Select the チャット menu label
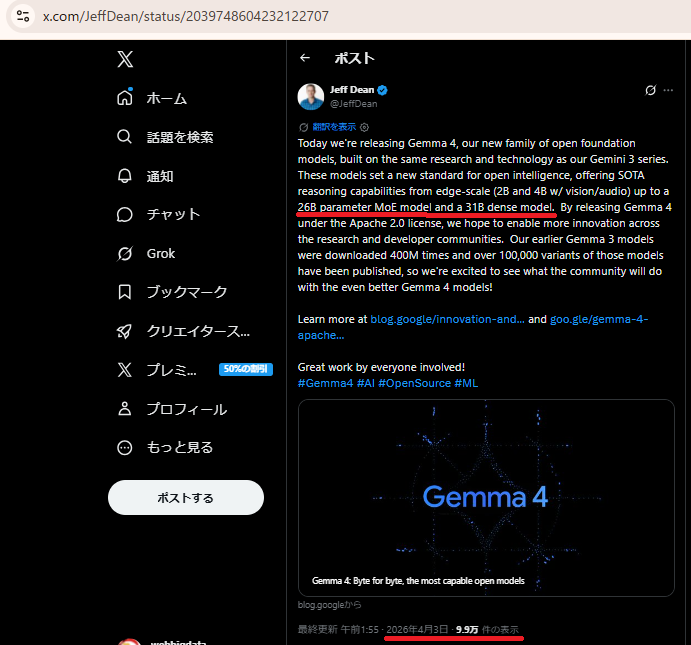Image resolution: width=691 pixels, height=645 pixels. pos(173,215)
